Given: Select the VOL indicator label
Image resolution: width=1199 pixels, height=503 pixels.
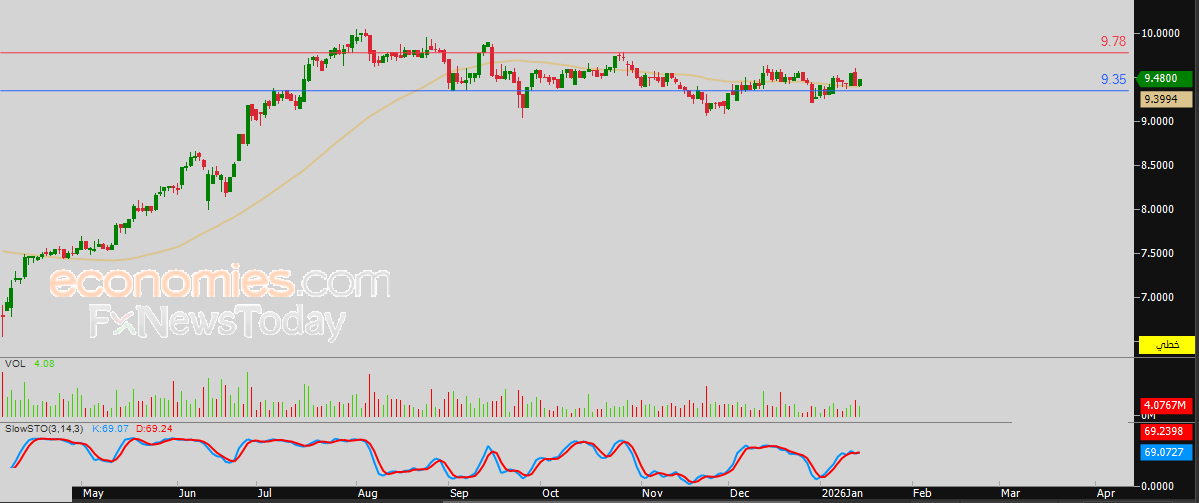Looking at the screenshot, I should (15, 364).
